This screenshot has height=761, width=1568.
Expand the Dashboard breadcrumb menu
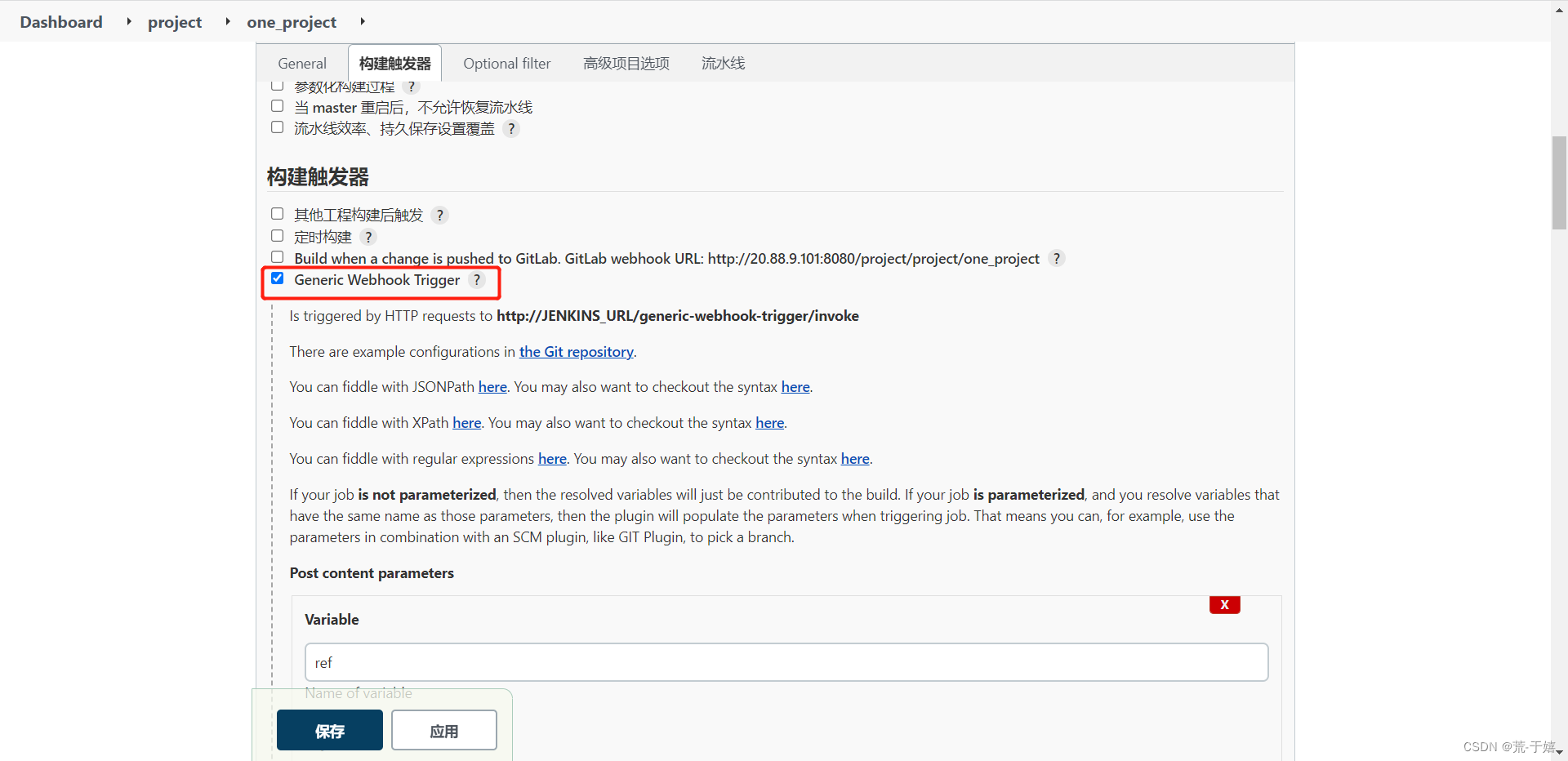click(128, 21)
